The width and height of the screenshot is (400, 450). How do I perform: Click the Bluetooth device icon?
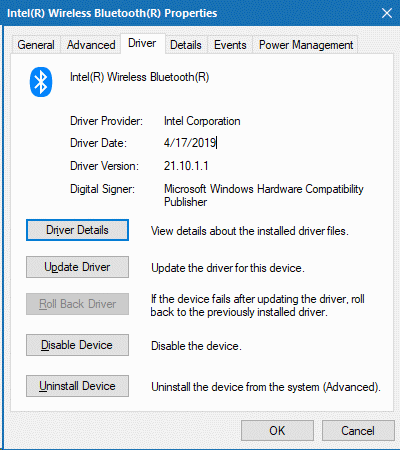pos(41,82)
